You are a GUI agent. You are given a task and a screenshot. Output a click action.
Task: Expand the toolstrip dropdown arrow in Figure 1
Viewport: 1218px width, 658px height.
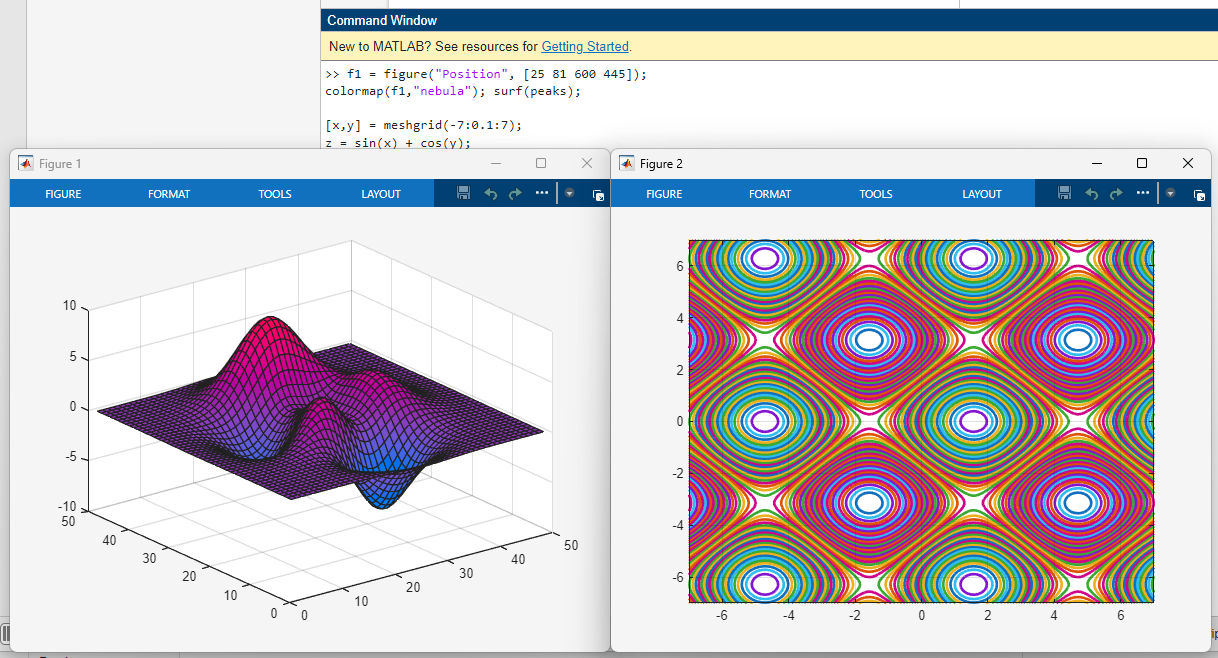tap(570, 194)
